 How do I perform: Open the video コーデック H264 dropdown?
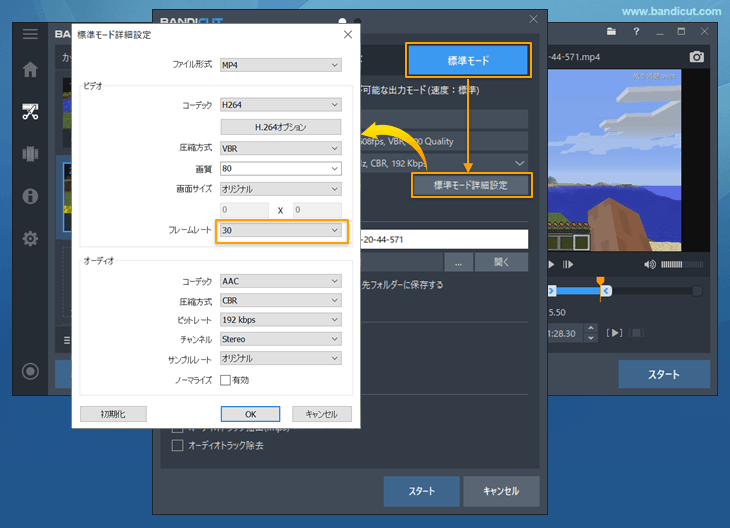tap(281, 104)
